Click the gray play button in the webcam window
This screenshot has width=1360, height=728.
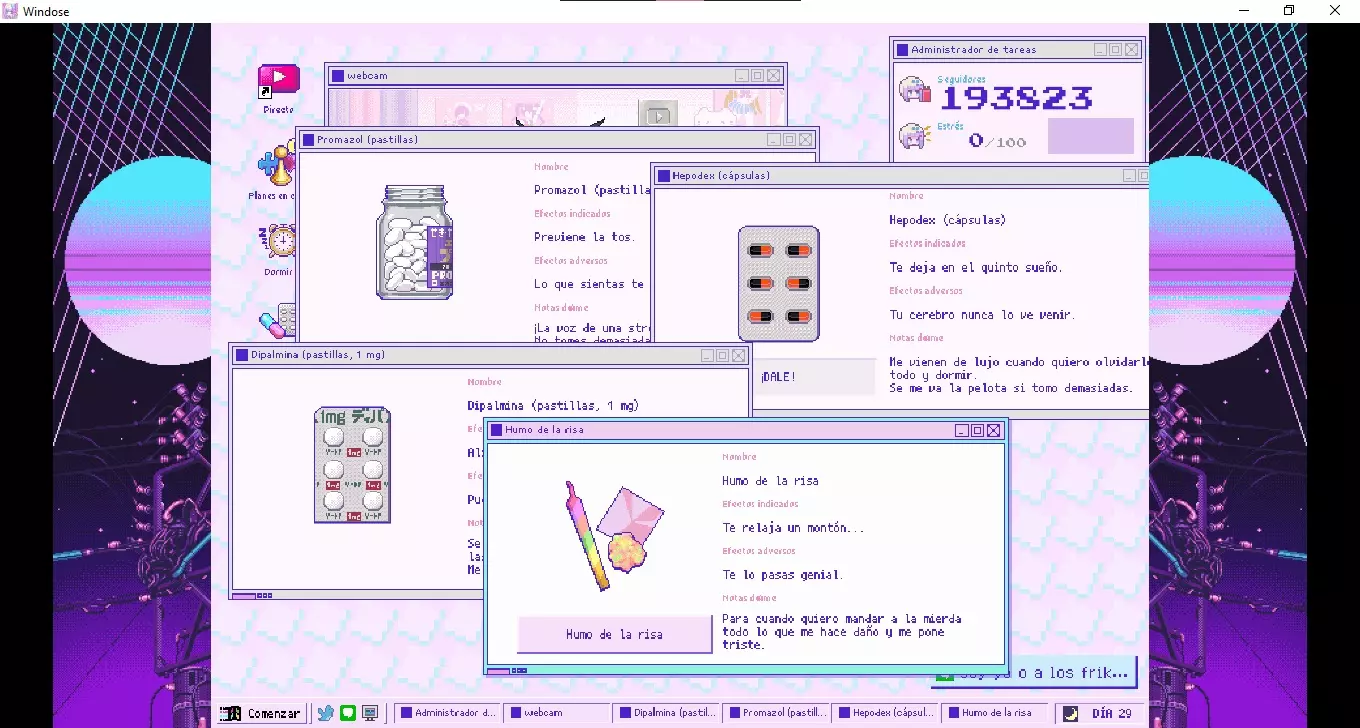pos(658,115)
